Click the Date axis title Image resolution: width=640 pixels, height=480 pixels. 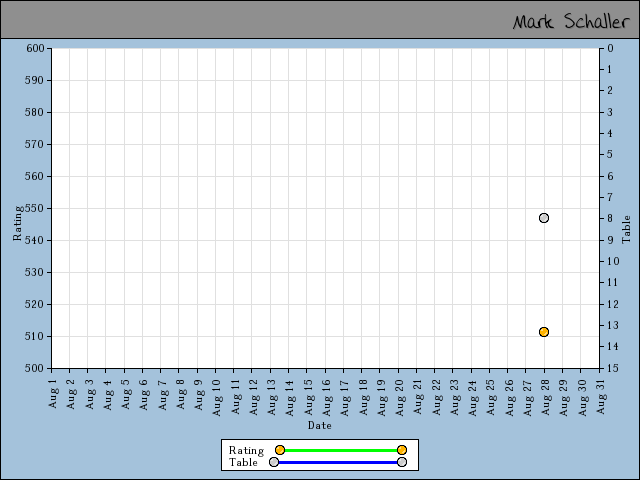(320, 425)
